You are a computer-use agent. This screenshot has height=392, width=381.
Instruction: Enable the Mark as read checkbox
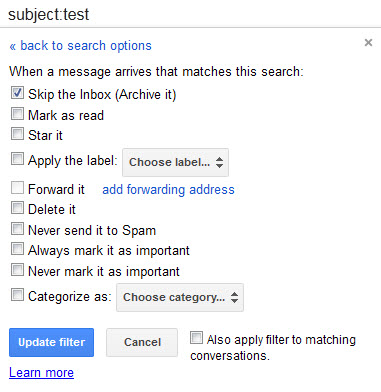tap(17, 114)
